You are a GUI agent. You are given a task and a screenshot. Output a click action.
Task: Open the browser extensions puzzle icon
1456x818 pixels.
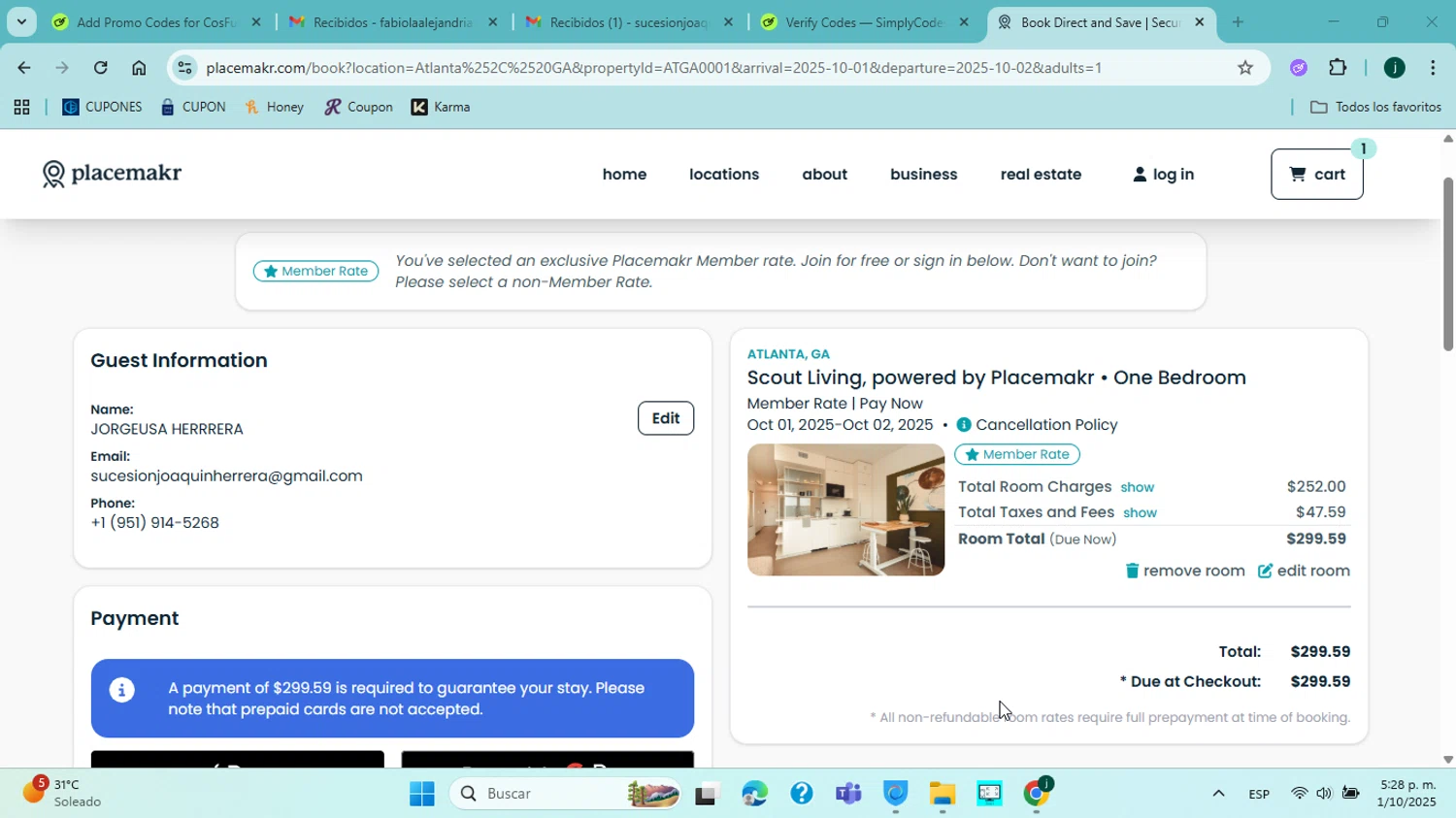(x=1338, y=67)
